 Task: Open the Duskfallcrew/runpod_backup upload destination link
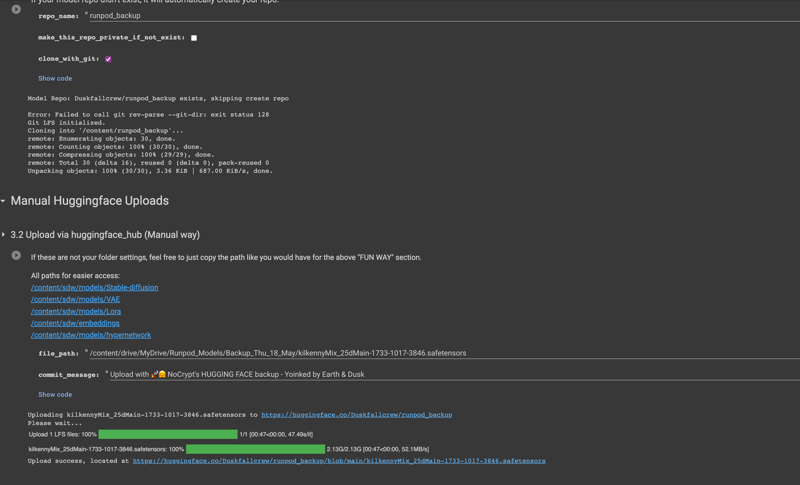(x=357, y=415)
